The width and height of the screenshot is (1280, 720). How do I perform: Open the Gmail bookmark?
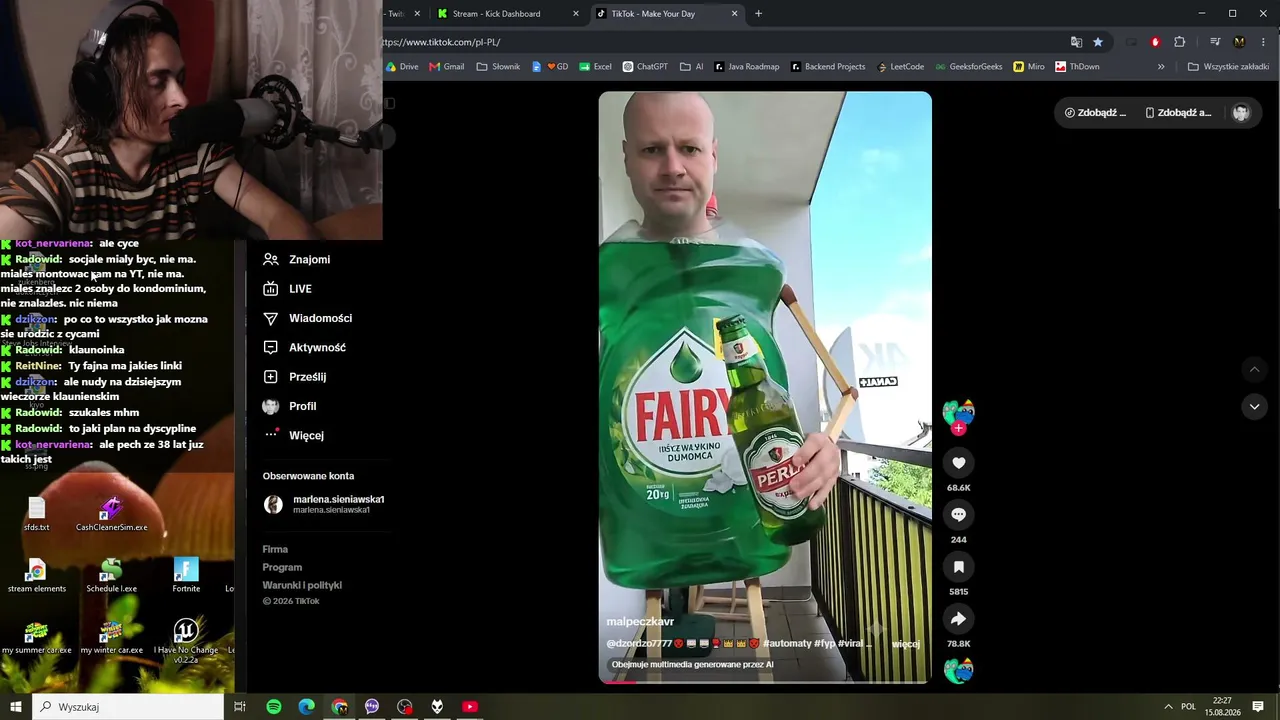point(447,67)
